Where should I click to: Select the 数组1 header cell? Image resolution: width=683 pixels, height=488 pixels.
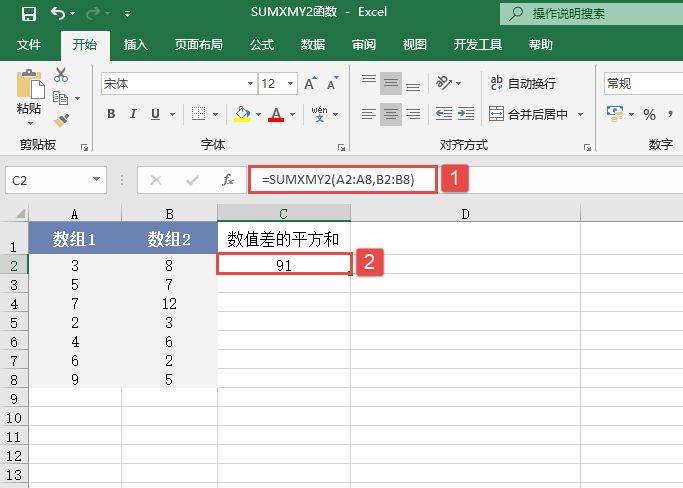click(74, 239)
